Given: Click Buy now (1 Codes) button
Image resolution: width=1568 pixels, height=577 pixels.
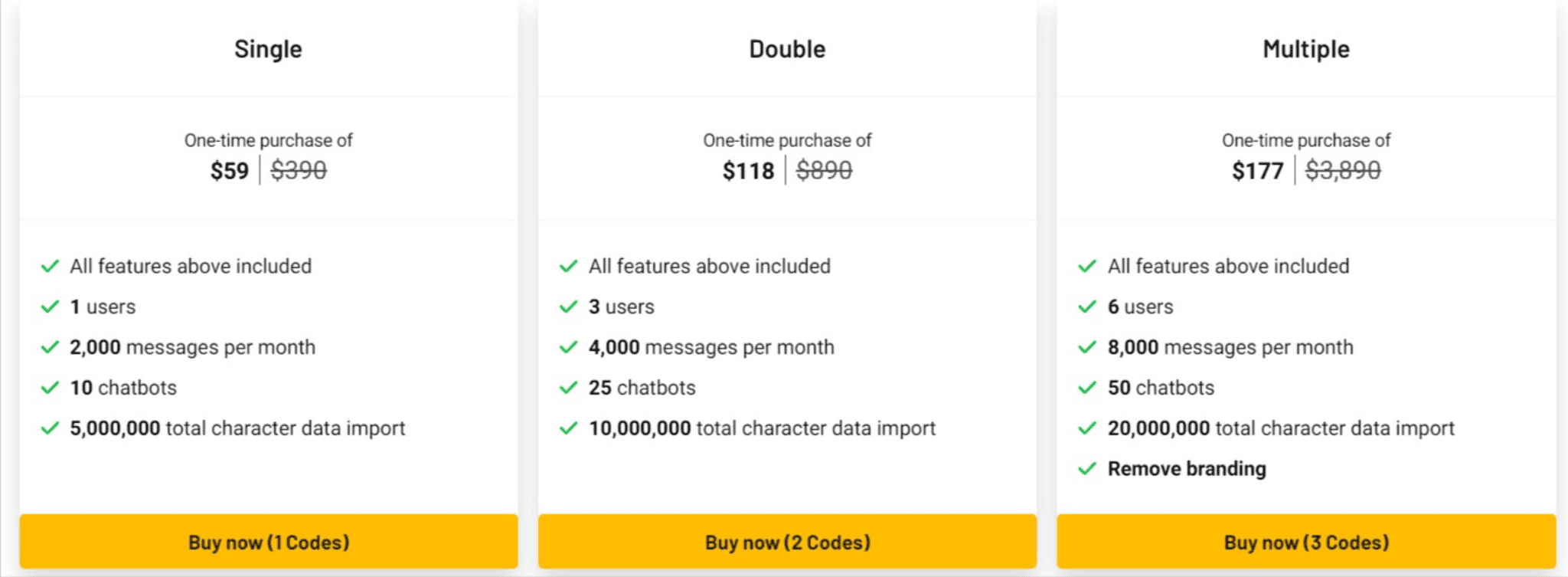Looking at the screenshot, I should 268,542.
